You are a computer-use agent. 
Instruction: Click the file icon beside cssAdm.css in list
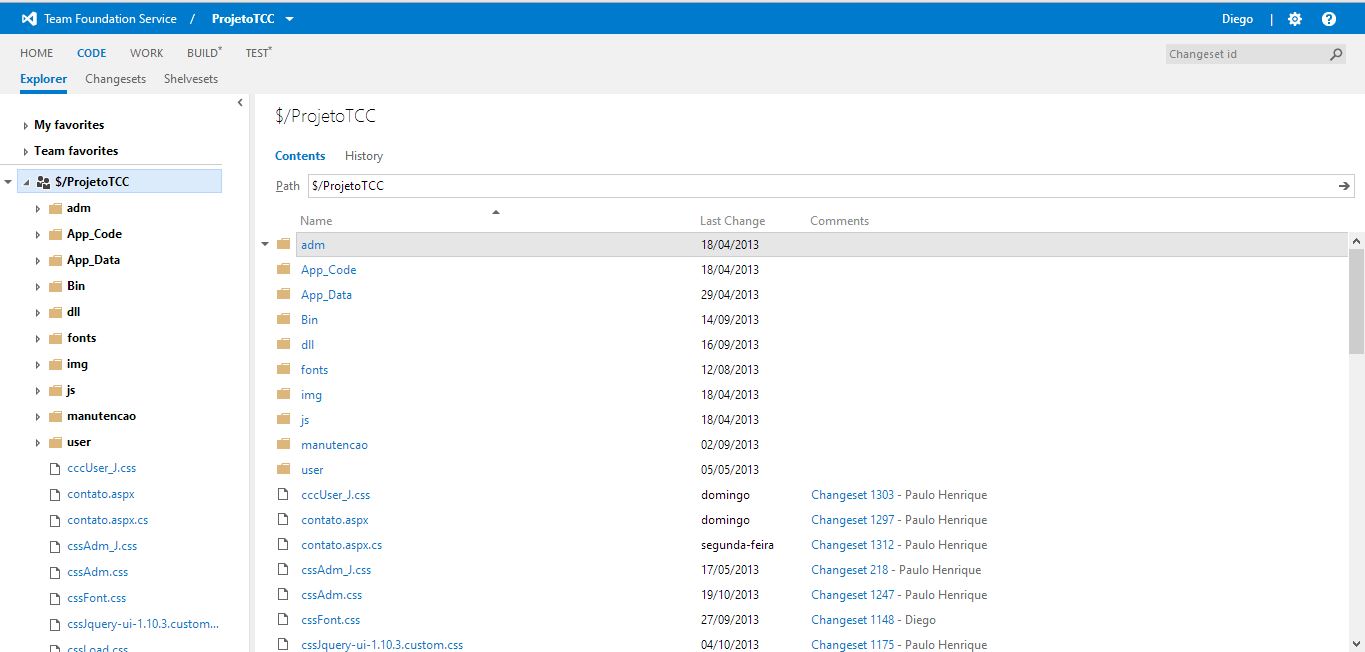point(284,594)
